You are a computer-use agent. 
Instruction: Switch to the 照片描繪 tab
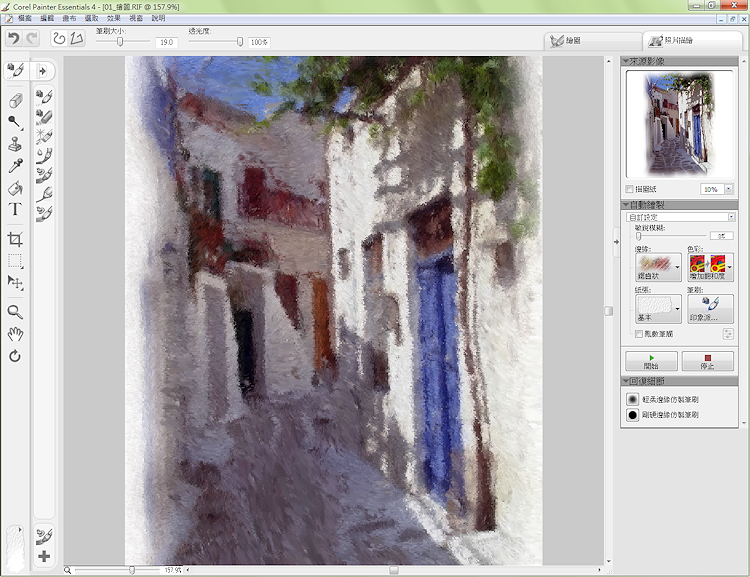click(692, 41)
